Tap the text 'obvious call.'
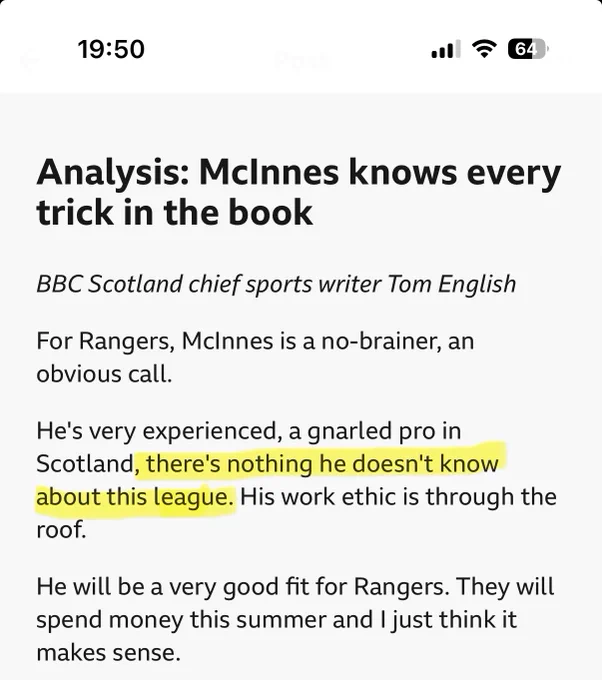Image resolution: width=602 pixels, height=680 pixels. click(x=104, y=374)
